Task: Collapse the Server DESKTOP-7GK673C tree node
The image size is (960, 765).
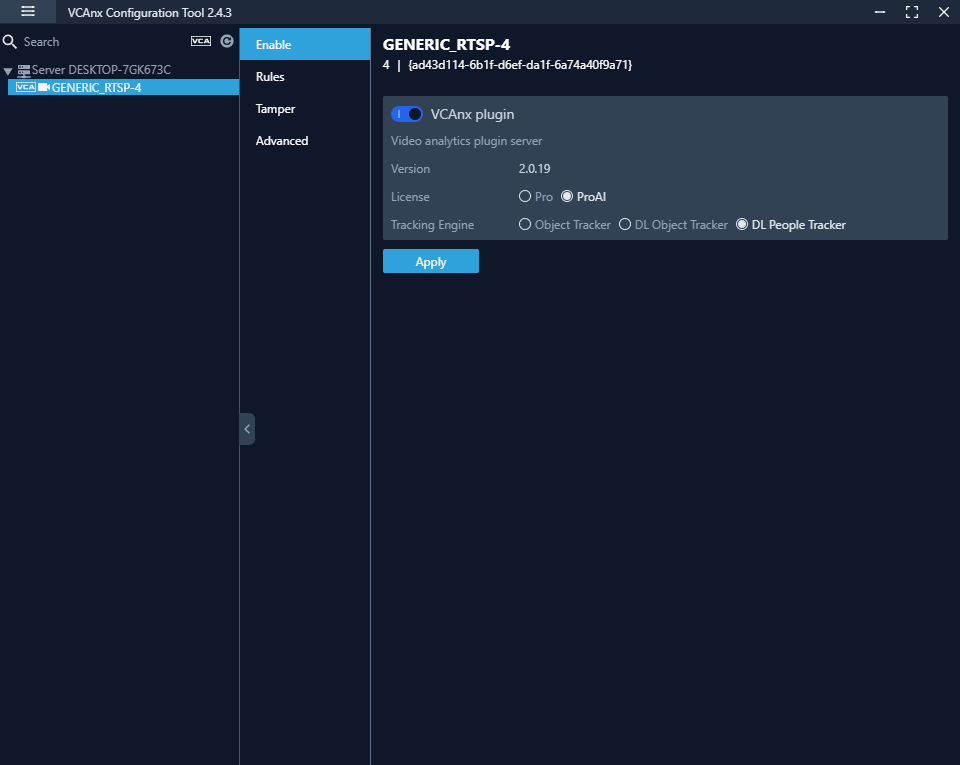Action: click(8, 69)
